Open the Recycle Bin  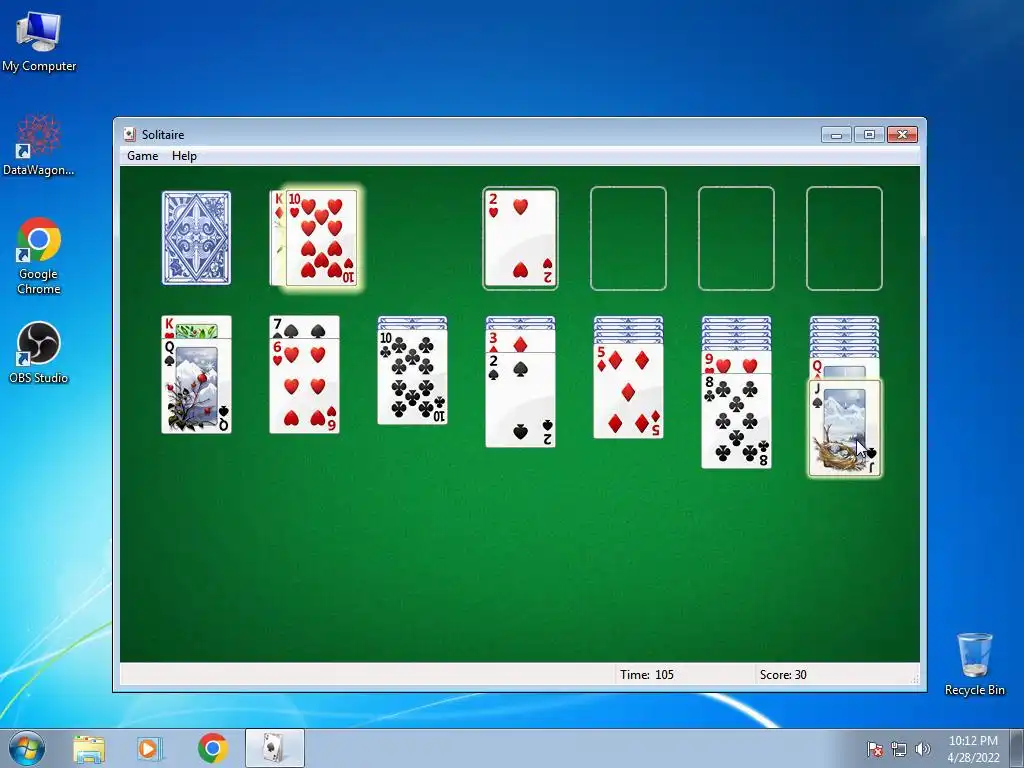(x=974, y=664)
